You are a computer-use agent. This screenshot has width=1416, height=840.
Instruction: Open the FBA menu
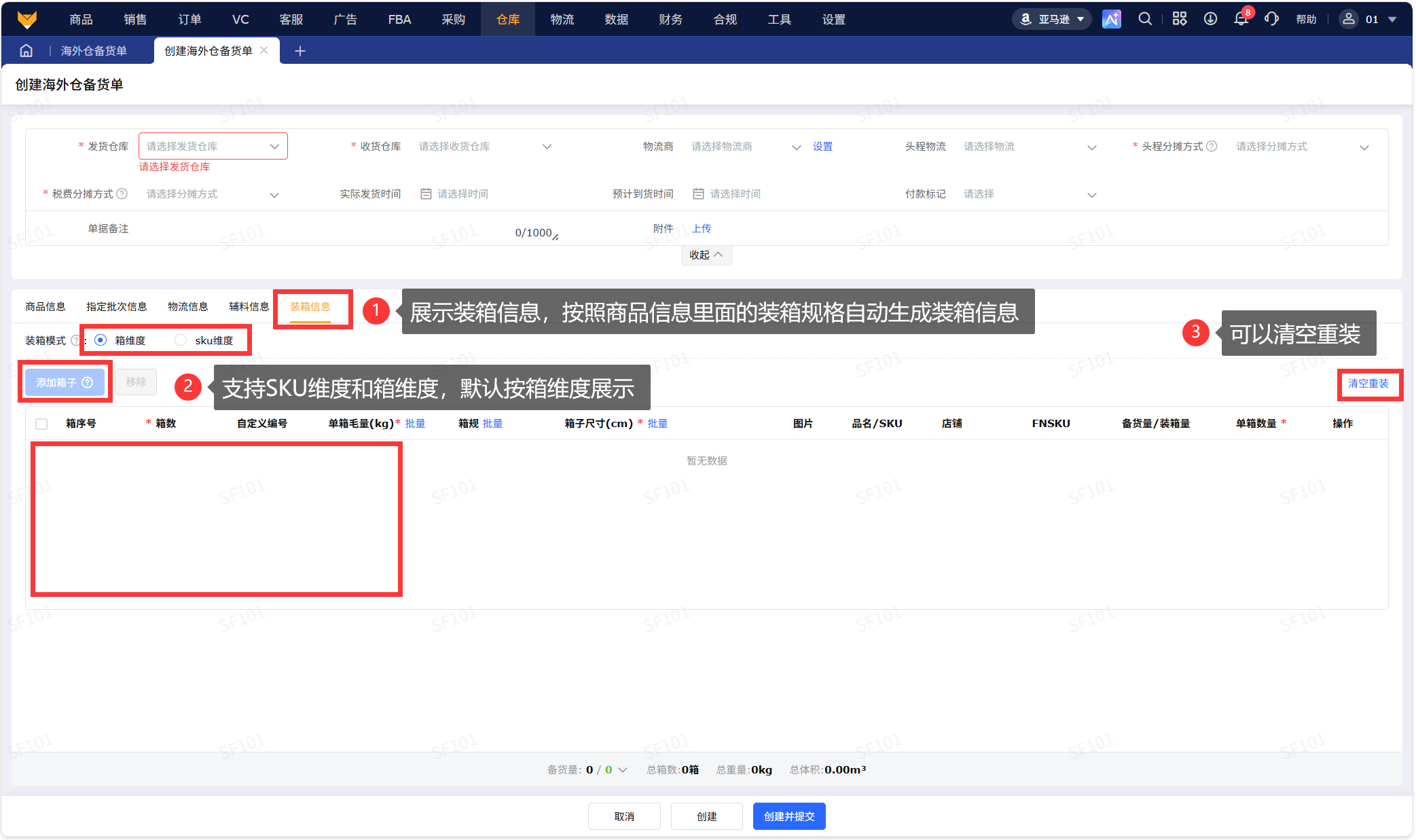[399, 19]
